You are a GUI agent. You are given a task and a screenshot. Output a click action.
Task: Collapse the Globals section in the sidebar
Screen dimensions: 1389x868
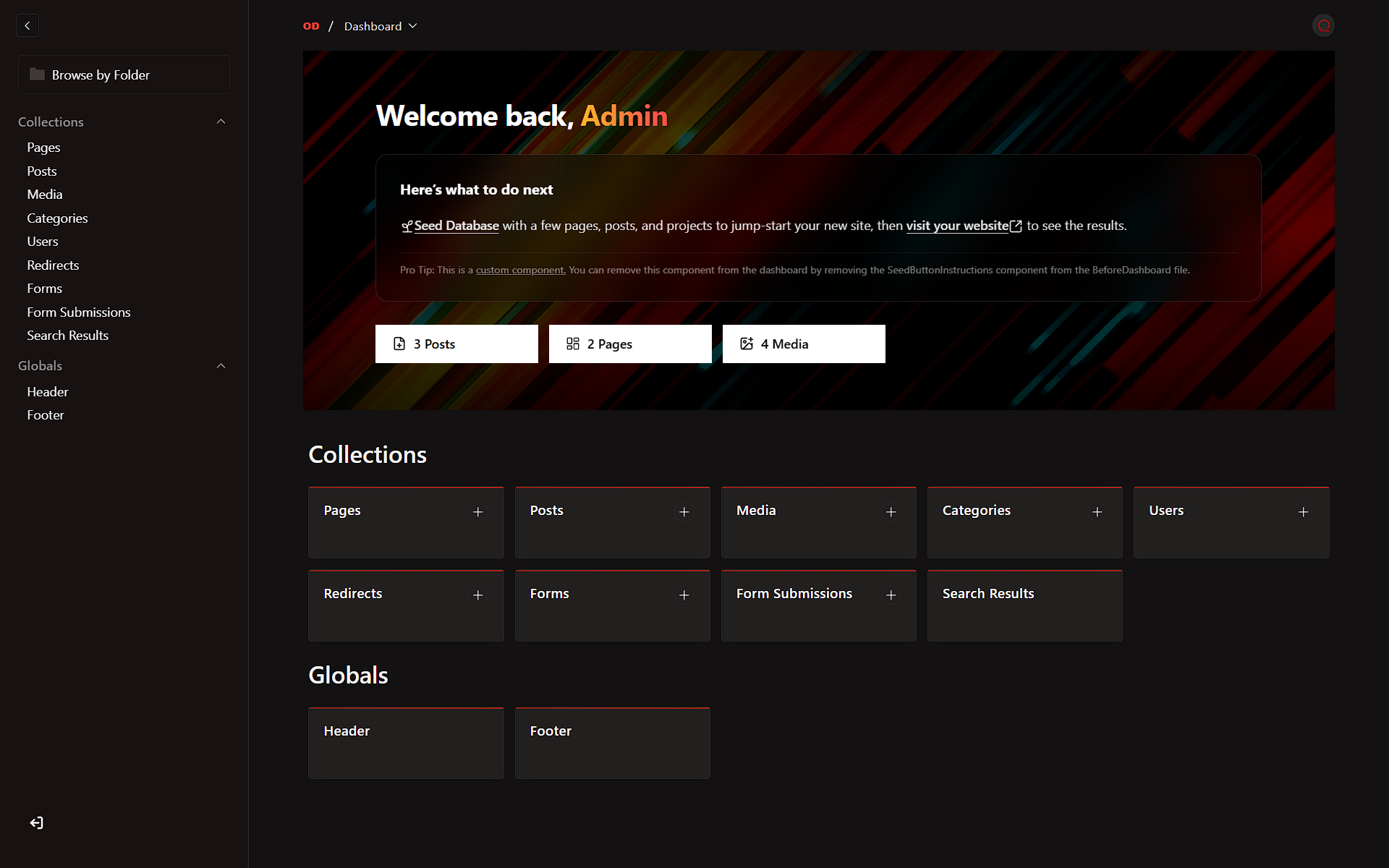coord(221,366)
